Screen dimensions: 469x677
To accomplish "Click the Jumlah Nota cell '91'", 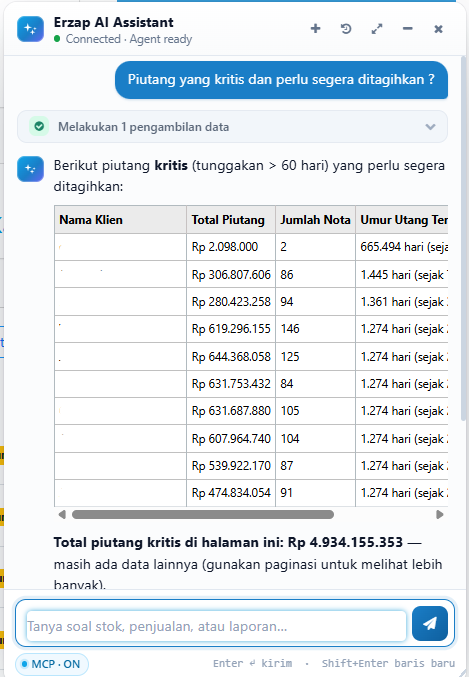I will (315, 493).
